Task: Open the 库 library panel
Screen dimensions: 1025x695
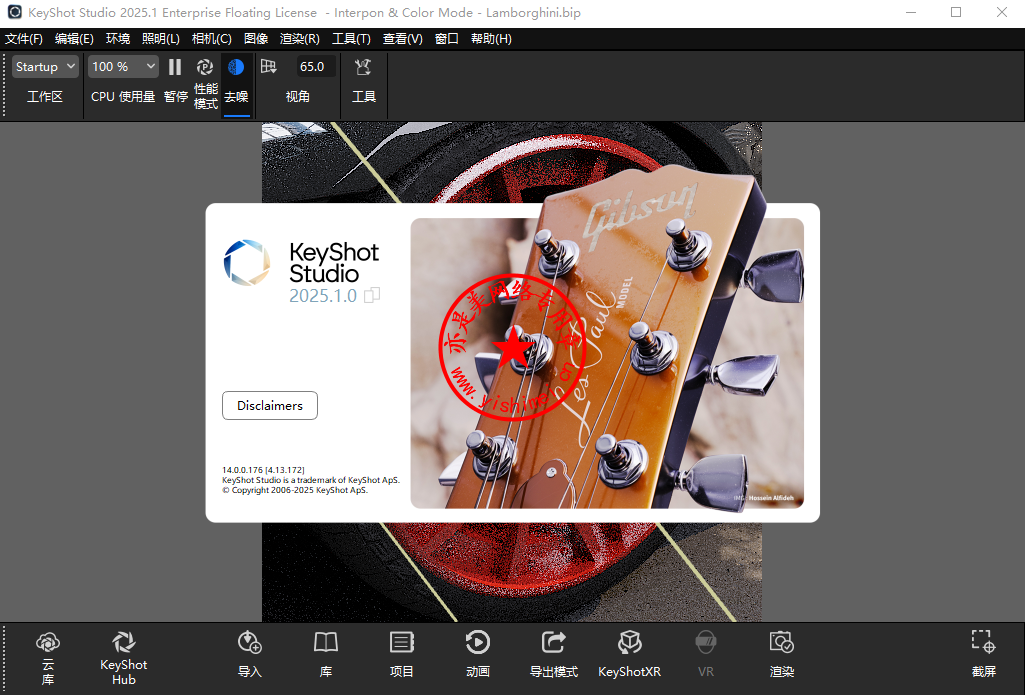Action: pyautogui.click(x=326, y=654)
